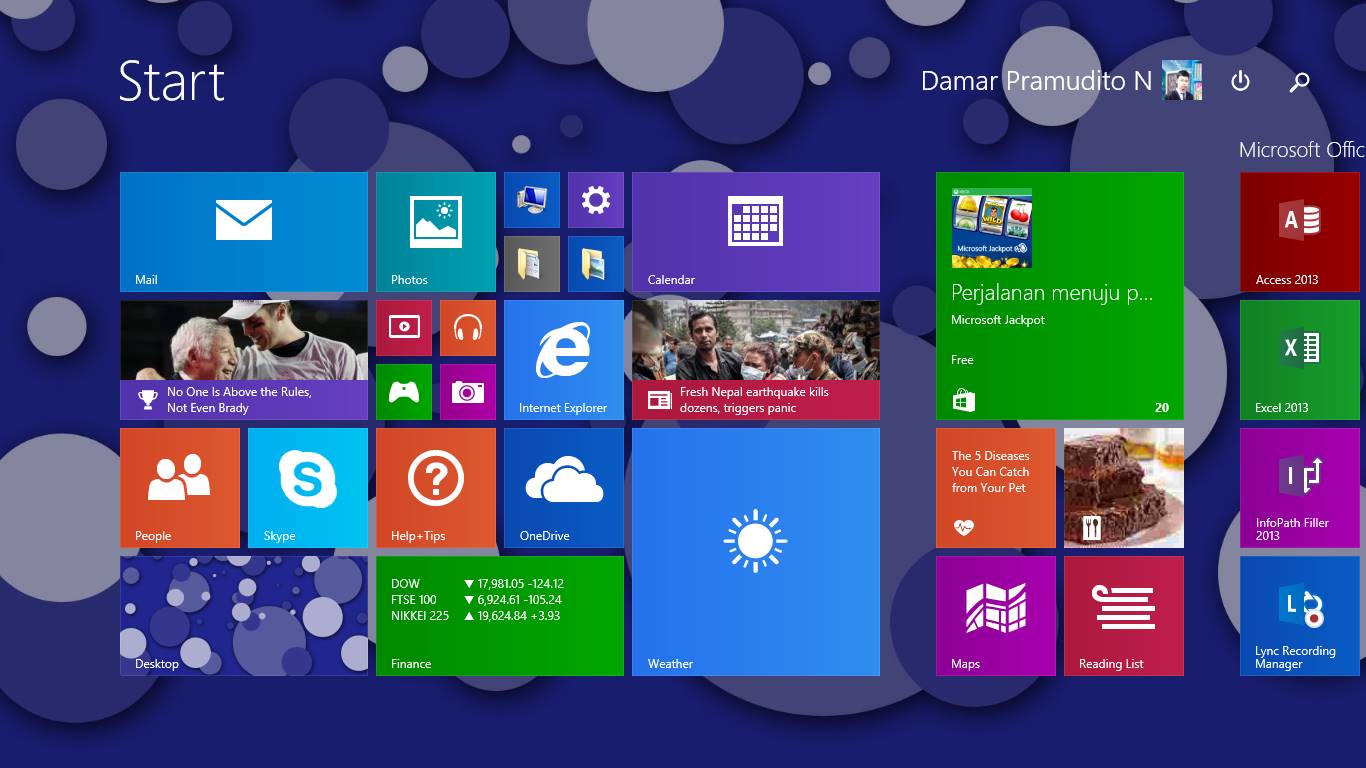The image size is (1366, 768).
Task: Open Lync Recording Manager tile
Action: (1300, 616)
